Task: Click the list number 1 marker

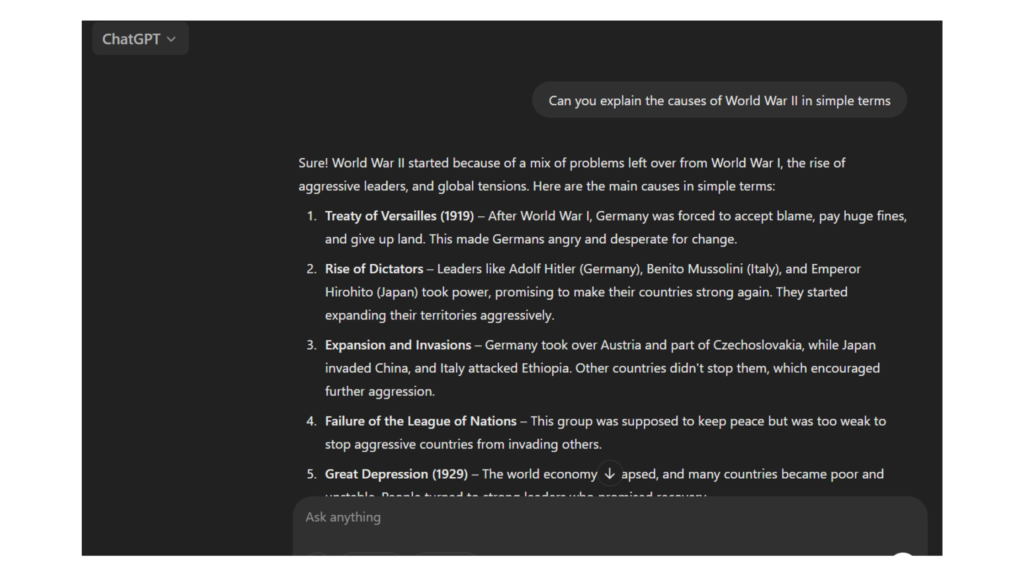Action: pyautogui.click(x=312, y=216)
